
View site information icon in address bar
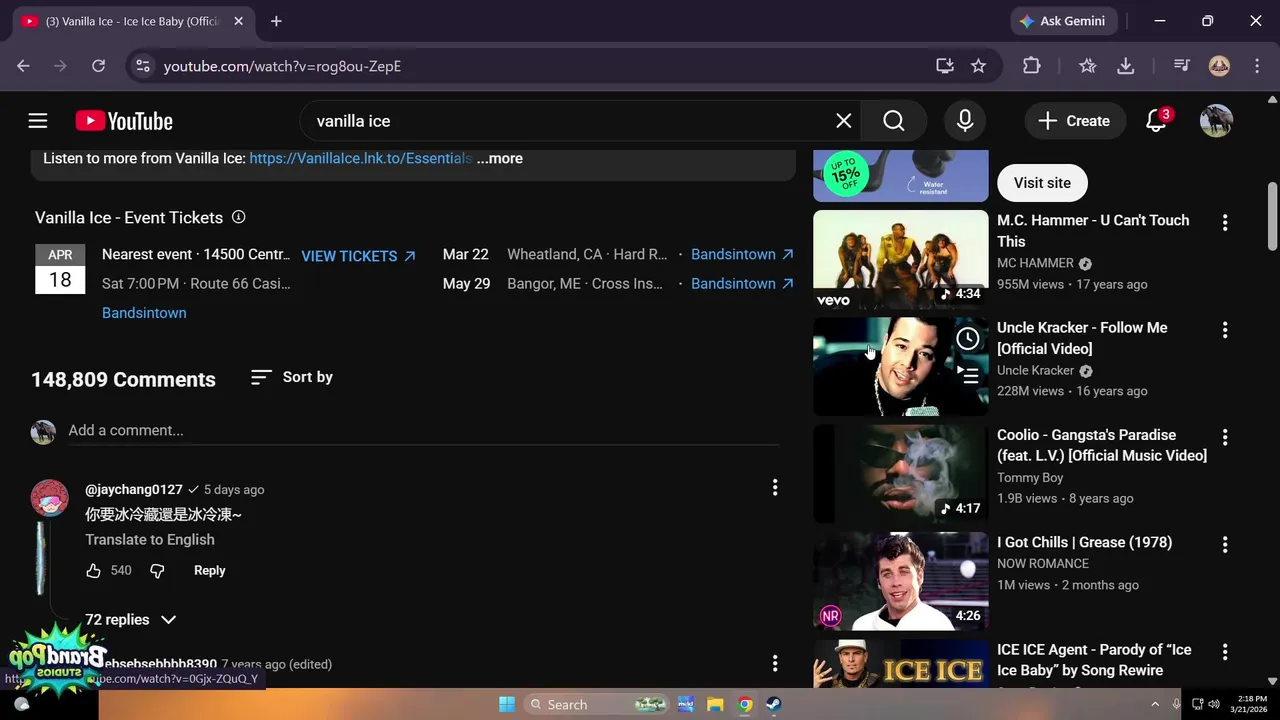click(143, 66)
